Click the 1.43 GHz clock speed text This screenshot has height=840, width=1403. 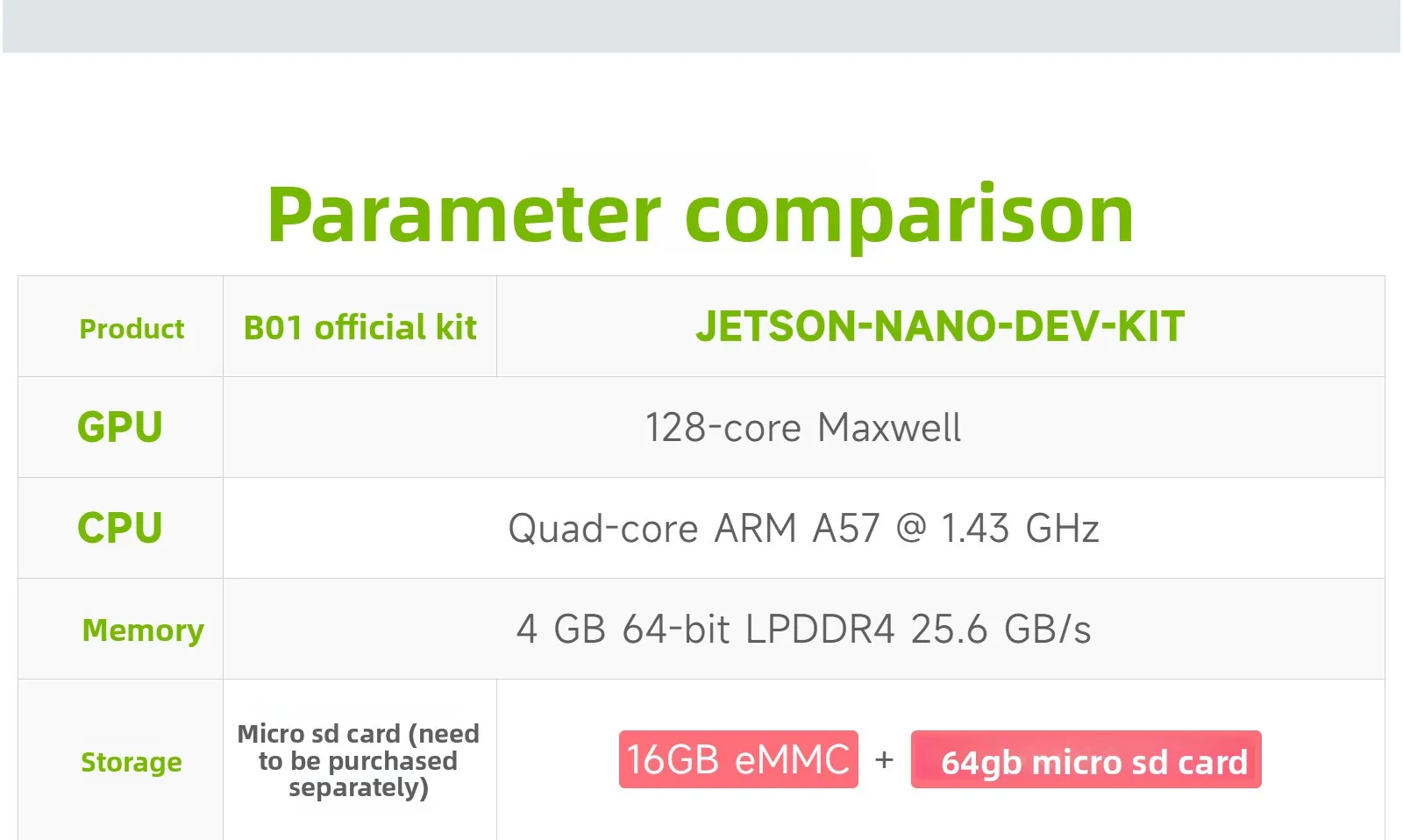(x=1020, y=529)
